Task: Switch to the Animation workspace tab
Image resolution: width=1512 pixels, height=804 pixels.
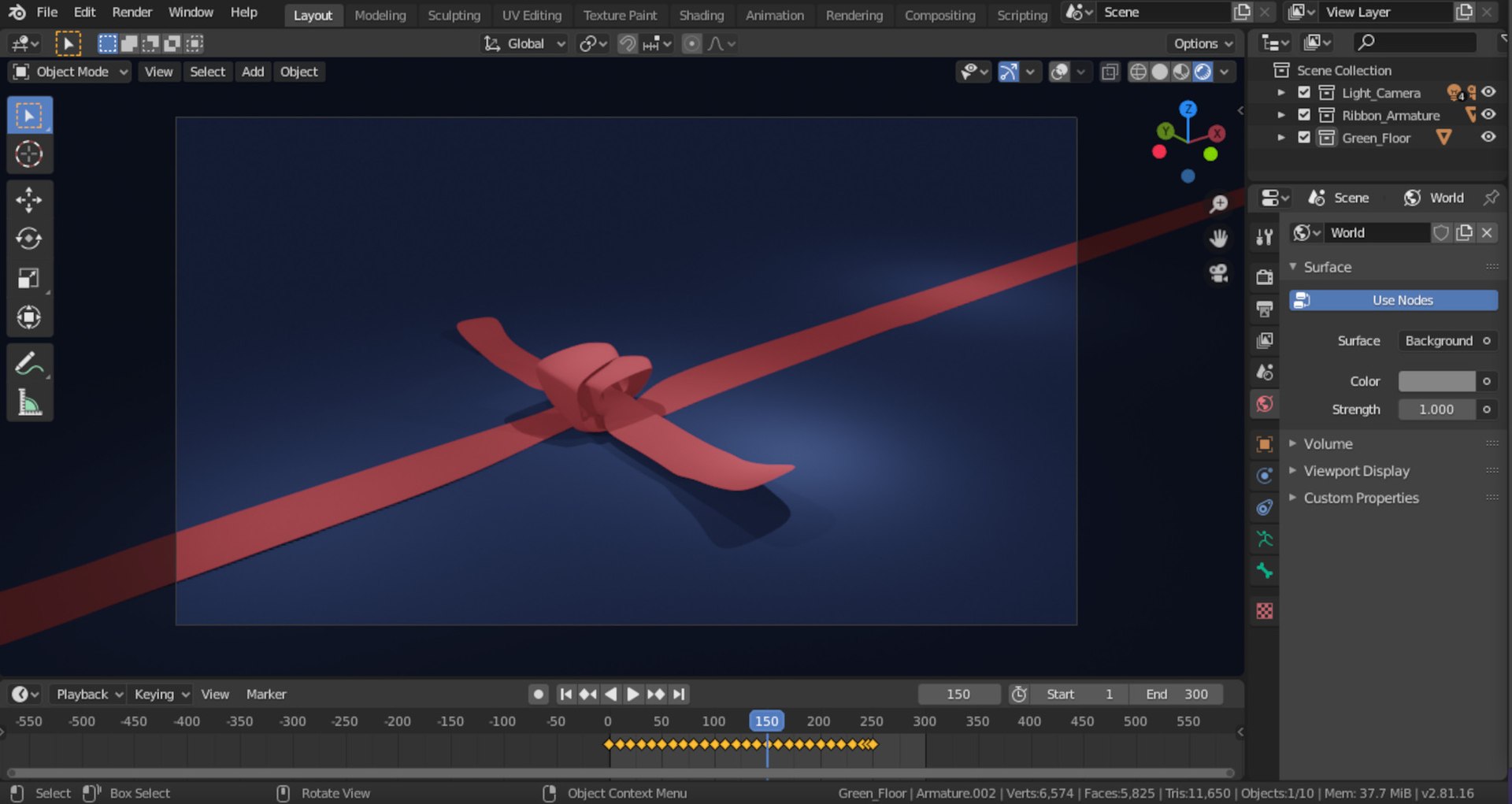Action: [774, 15]
